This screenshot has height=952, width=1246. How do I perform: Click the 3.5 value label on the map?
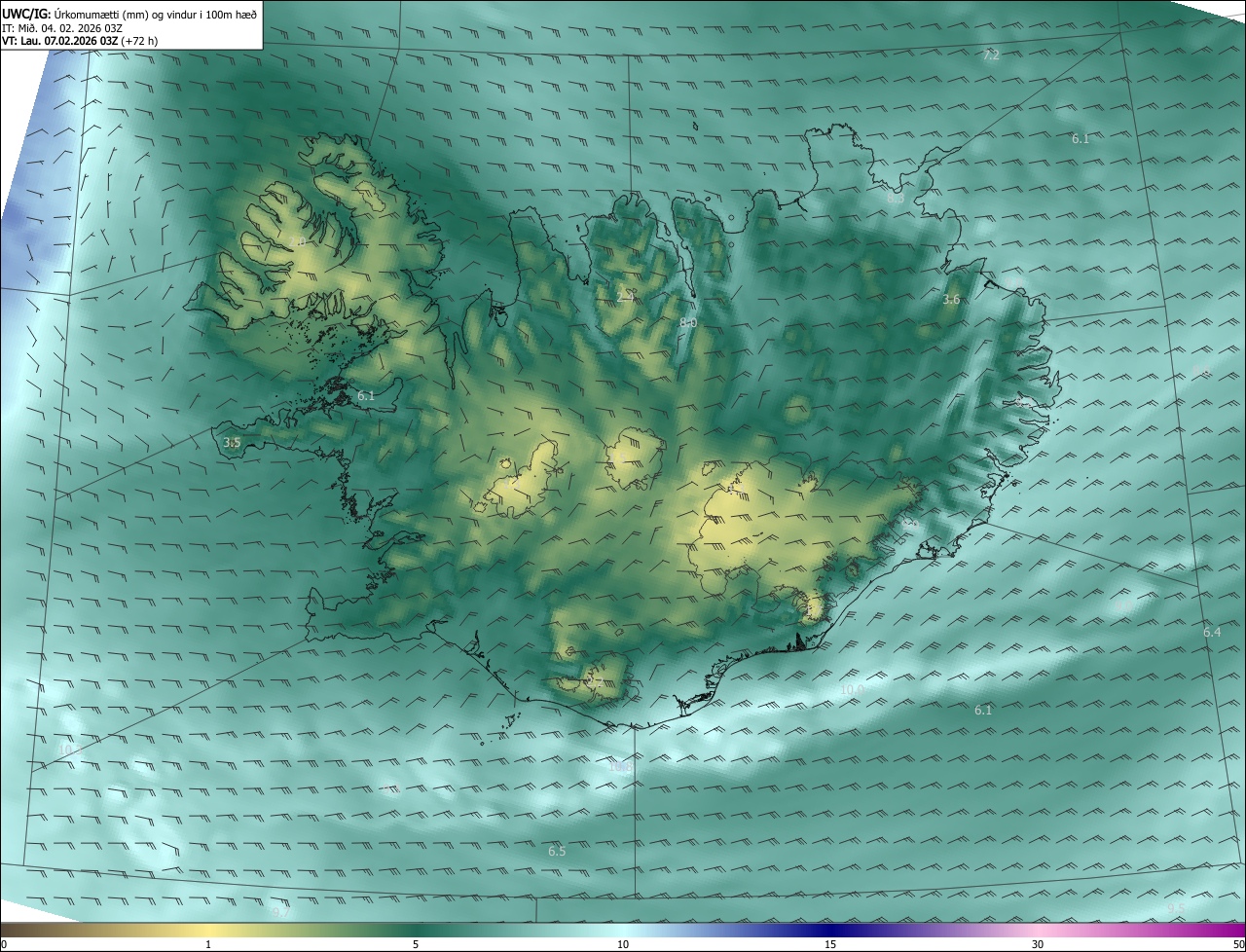232,443
